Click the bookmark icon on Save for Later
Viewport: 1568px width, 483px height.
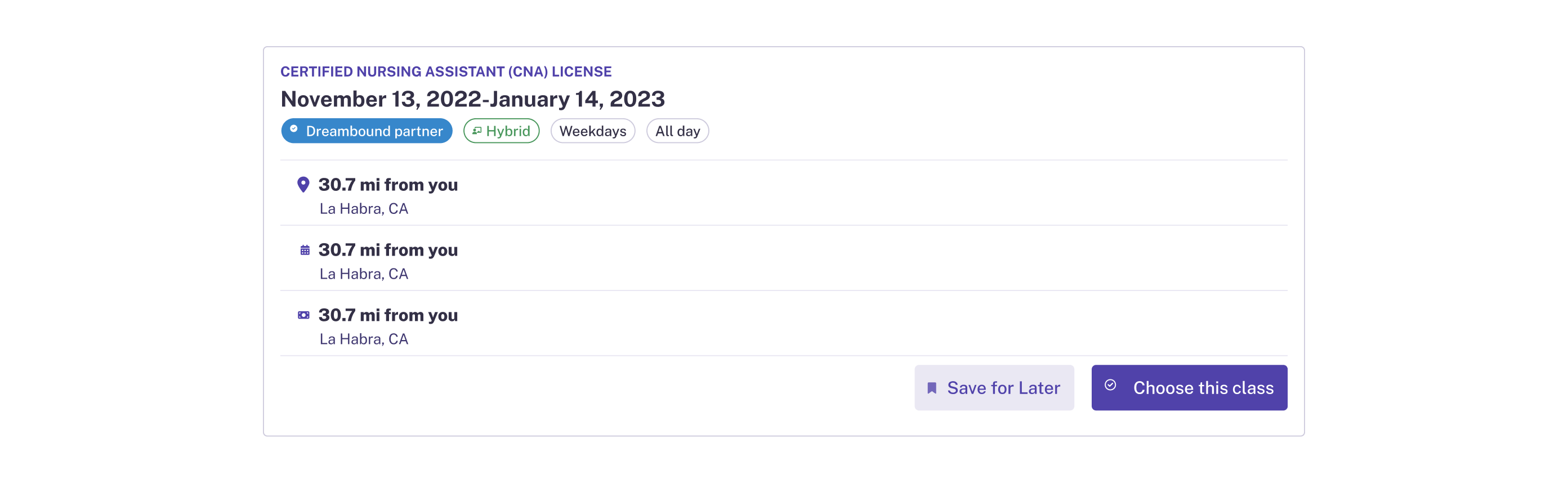click(x=931, y=388)
